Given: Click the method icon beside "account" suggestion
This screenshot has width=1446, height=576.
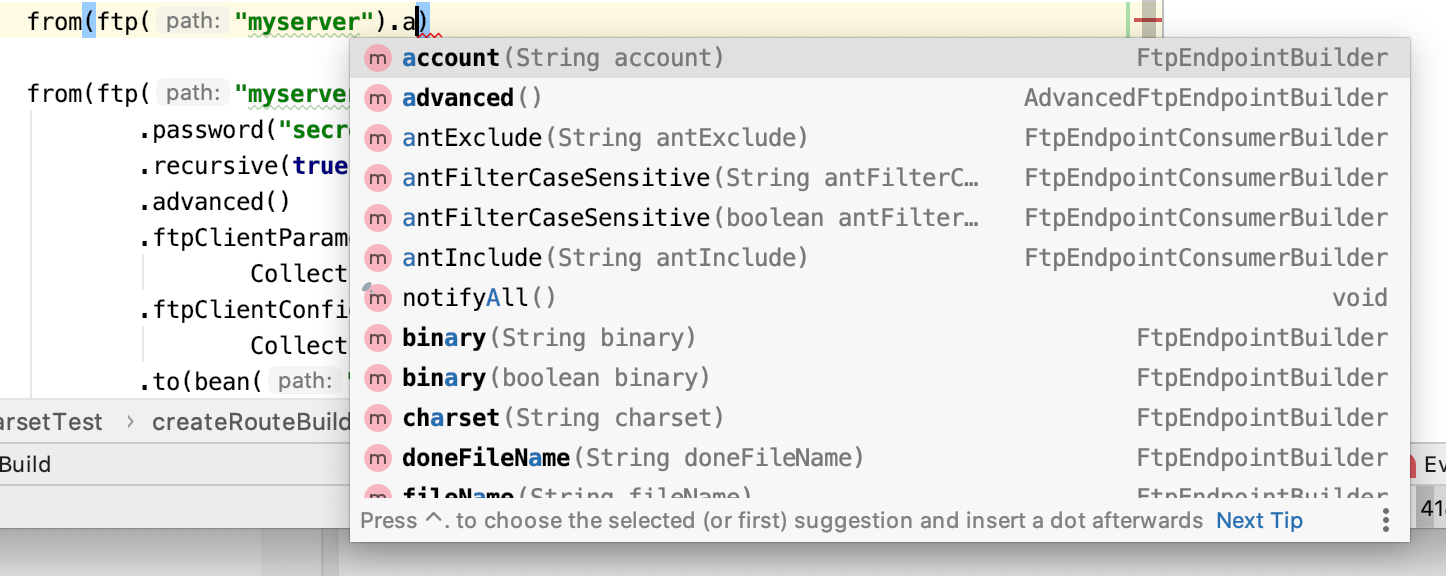Looking at the screenshot, I should [x=378, y=57].
